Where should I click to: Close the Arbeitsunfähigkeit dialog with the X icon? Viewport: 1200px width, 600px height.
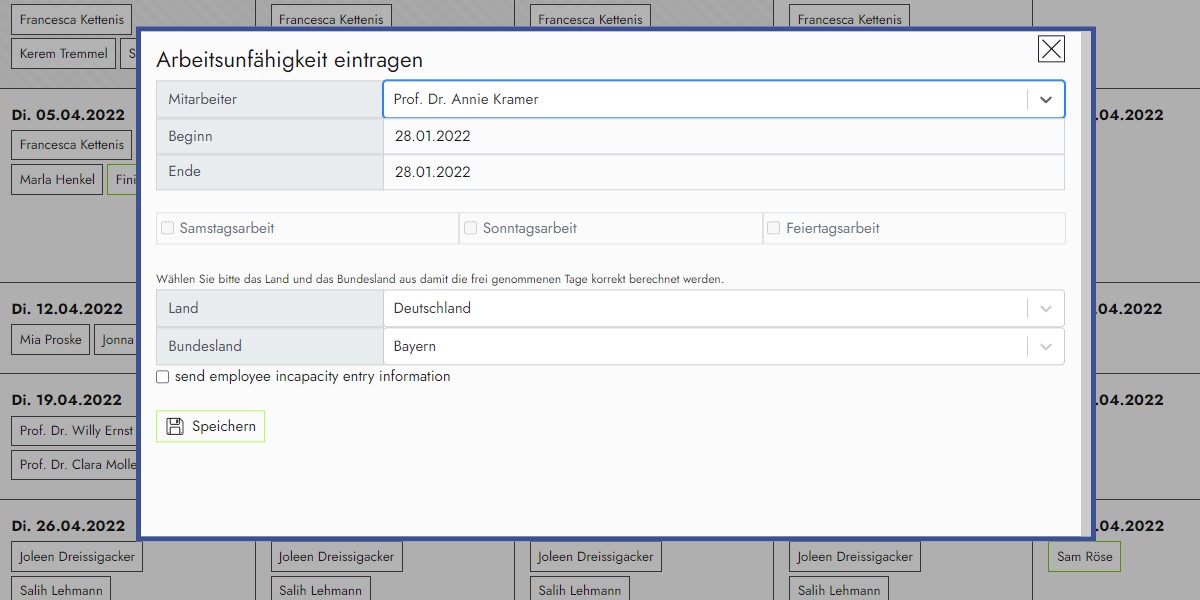[x=1051, y=49]
